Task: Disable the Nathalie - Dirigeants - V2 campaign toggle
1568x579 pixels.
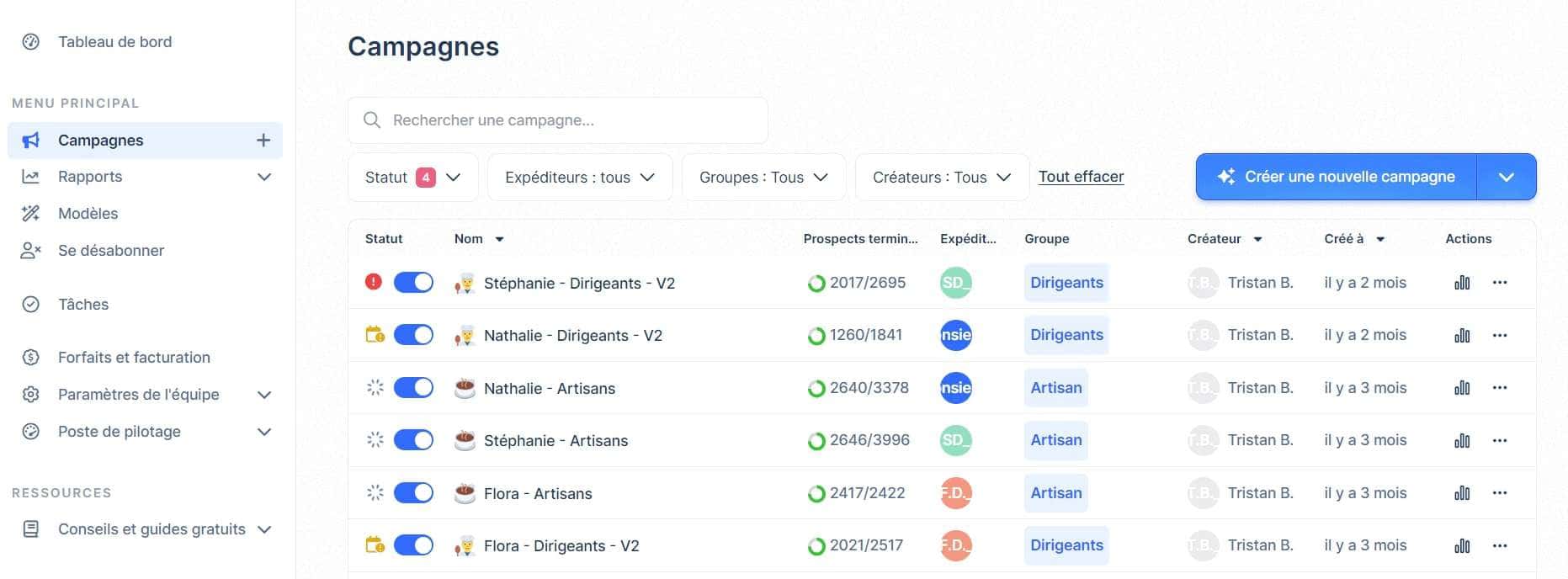Action: [413, 335]
